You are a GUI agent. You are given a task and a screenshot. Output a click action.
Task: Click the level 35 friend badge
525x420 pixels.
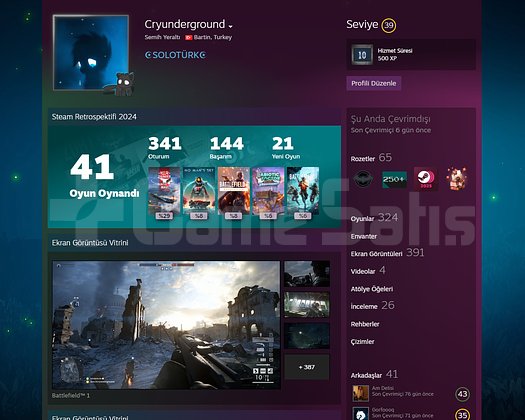[x=462, y=415]
